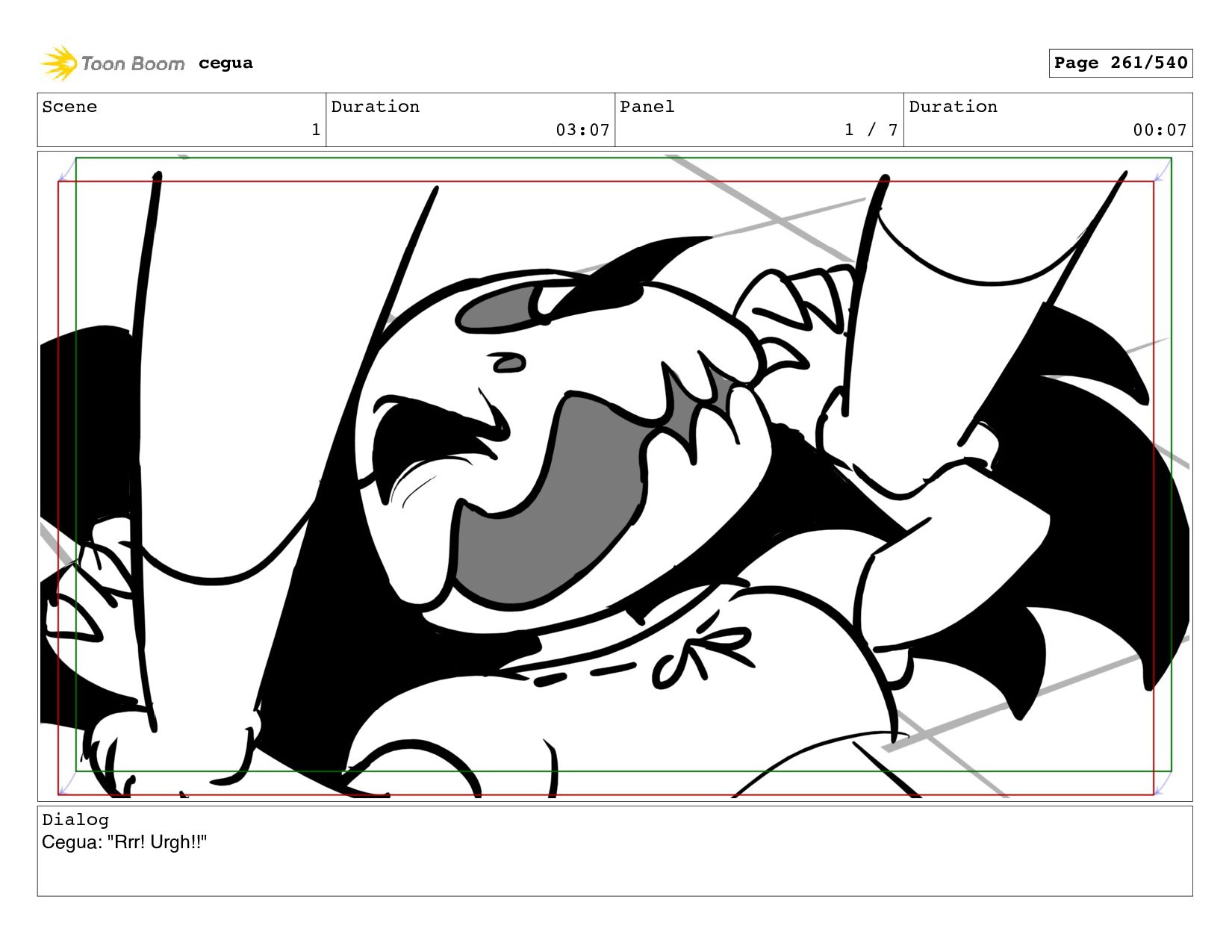Click the 'Scene' header label
Screen dimensions: 1232x952
click(69, 107)
